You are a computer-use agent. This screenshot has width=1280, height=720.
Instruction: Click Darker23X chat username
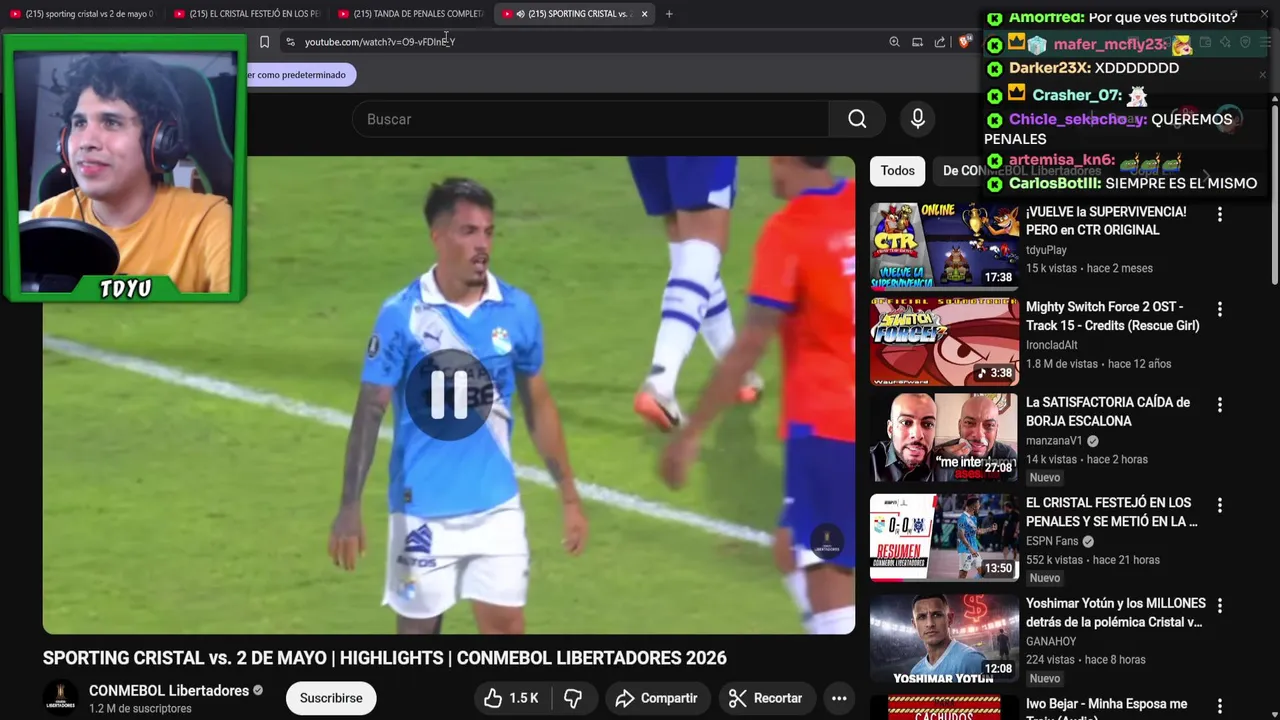tap(1050, 68)
